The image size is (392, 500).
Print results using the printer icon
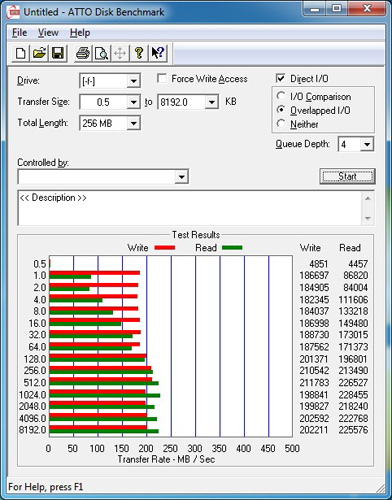pos(83,53)
